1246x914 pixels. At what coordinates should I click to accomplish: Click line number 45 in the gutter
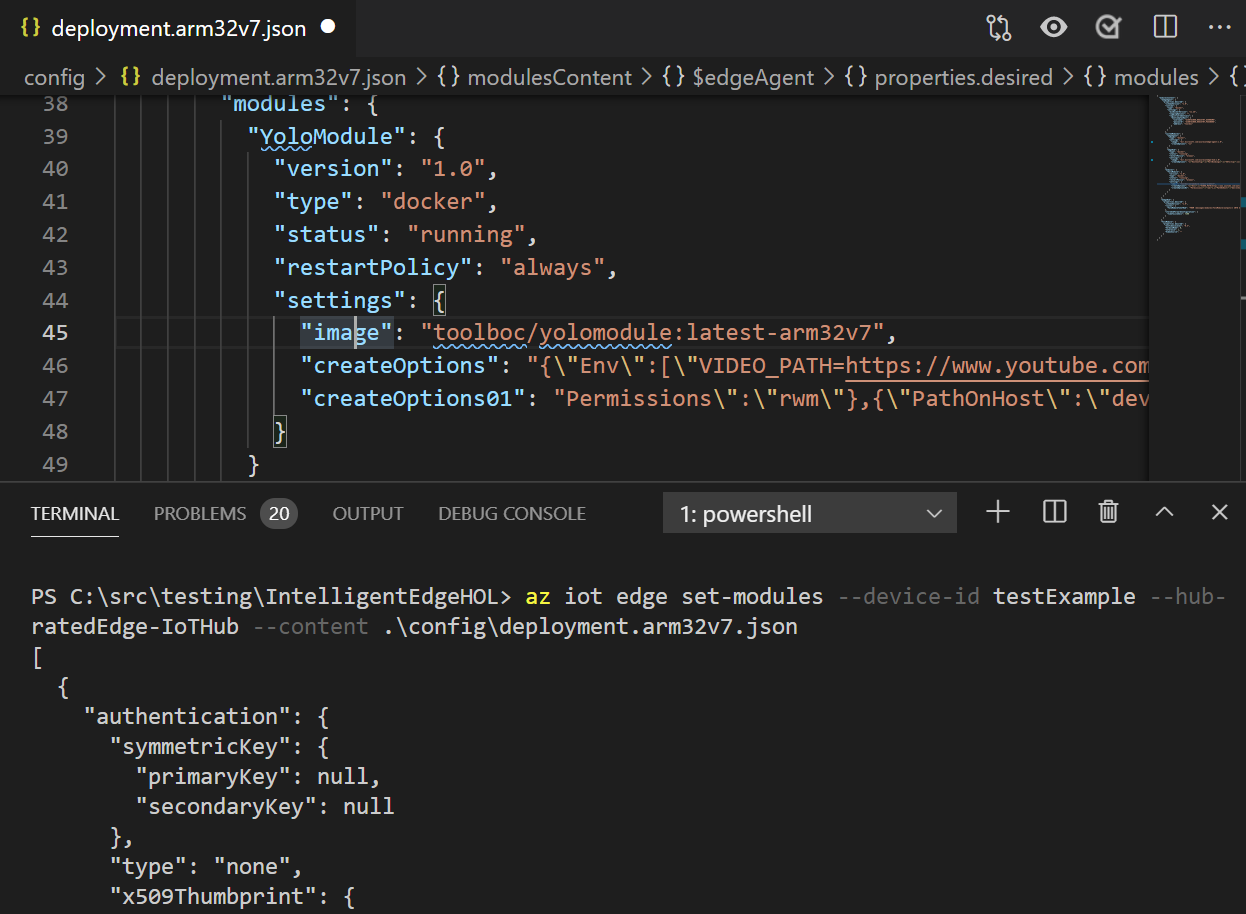coord(55,333)
